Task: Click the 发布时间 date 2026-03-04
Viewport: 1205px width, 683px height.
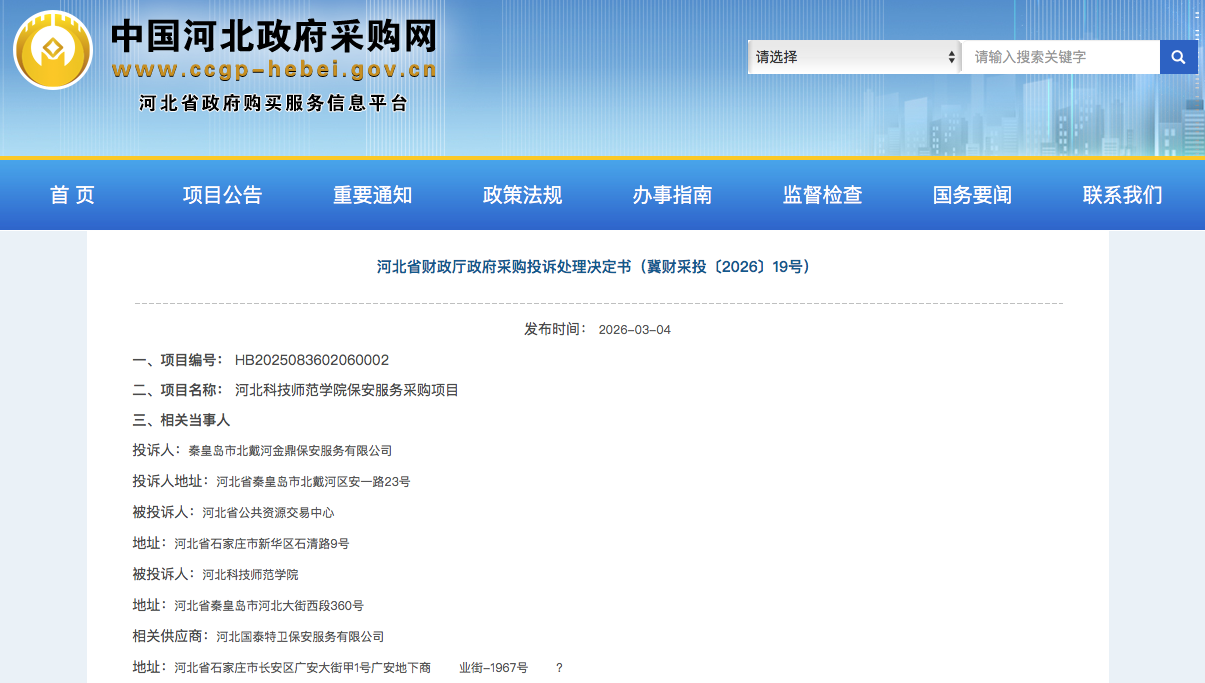Action: point(634,330)
